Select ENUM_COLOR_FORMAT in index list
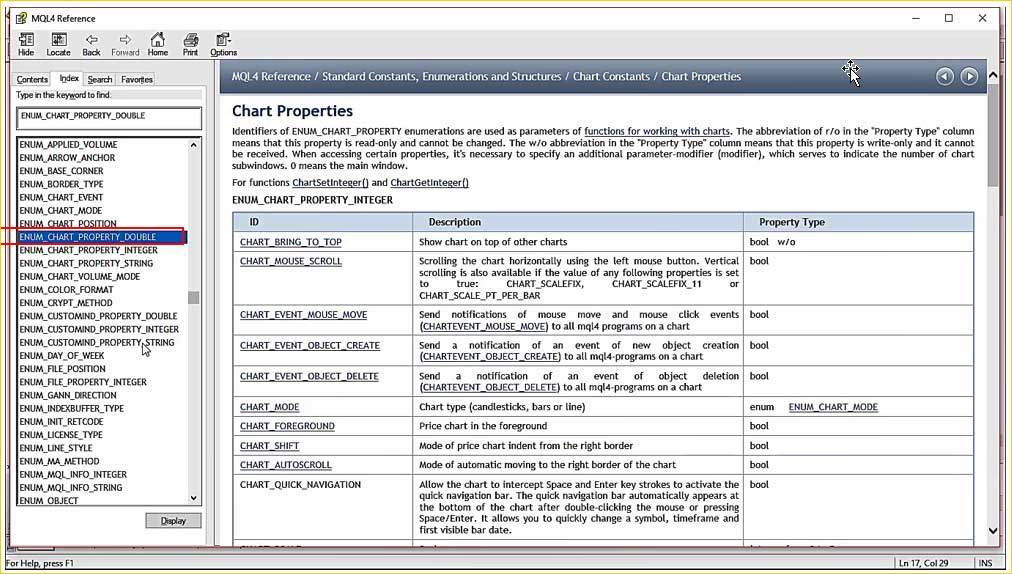Viewport: 1012px width, 574px height. click(66, 290)
